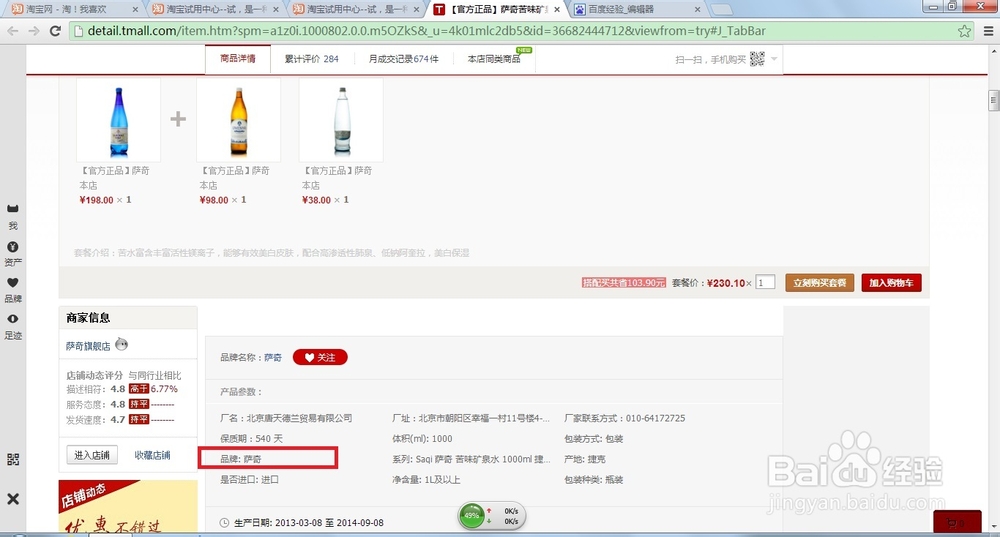Viewport: 1000px width, 537px height.
Task: Click the 生产日期 date range text
Action: 309,522
